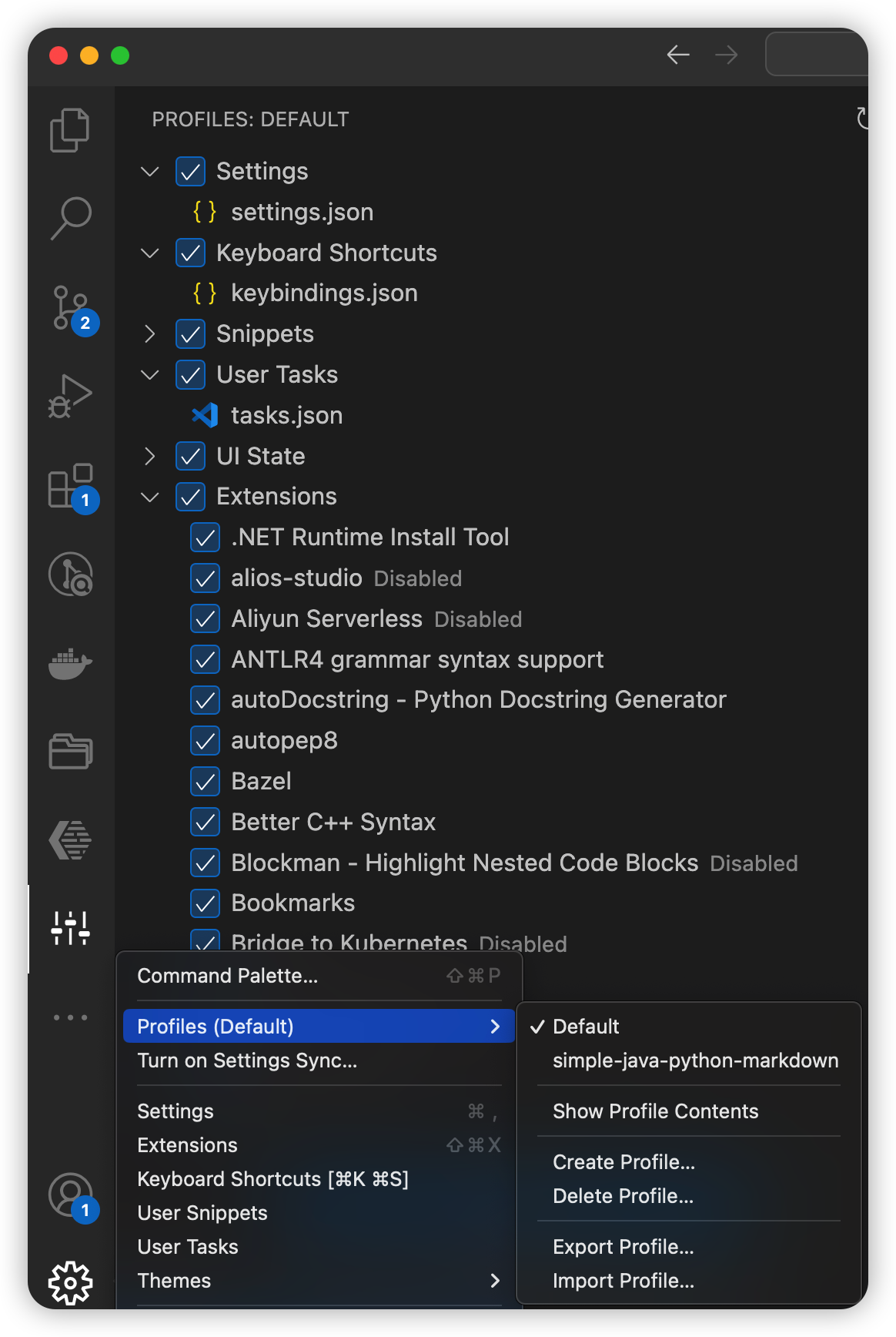
Task: Choose Export Profile... from submenu
Action: click(x=623, y=1247)
